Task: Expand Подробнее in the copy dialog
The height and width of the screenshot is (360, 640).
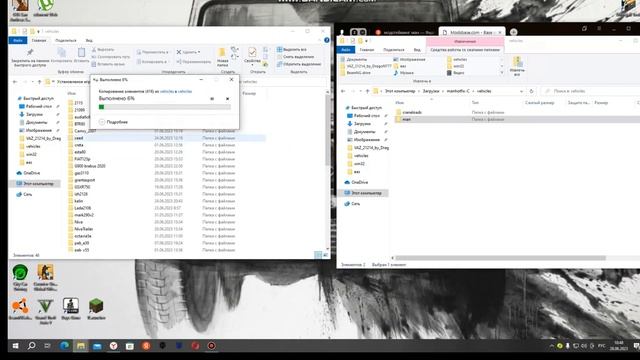Action: click(x=113, y=122)
